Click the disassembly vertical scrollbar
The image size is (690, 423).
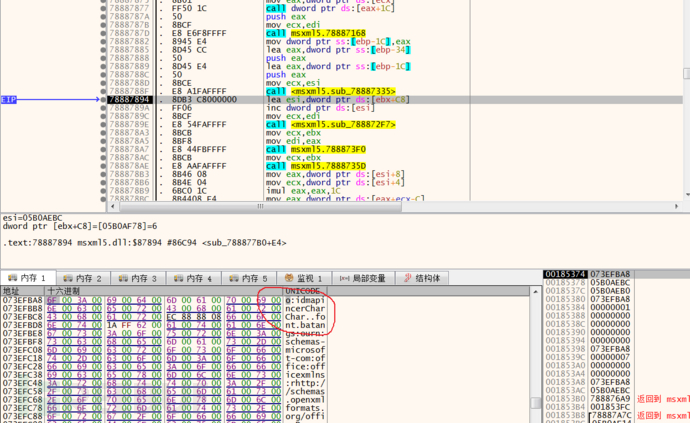pyautogui.click(x=685, y=100)
